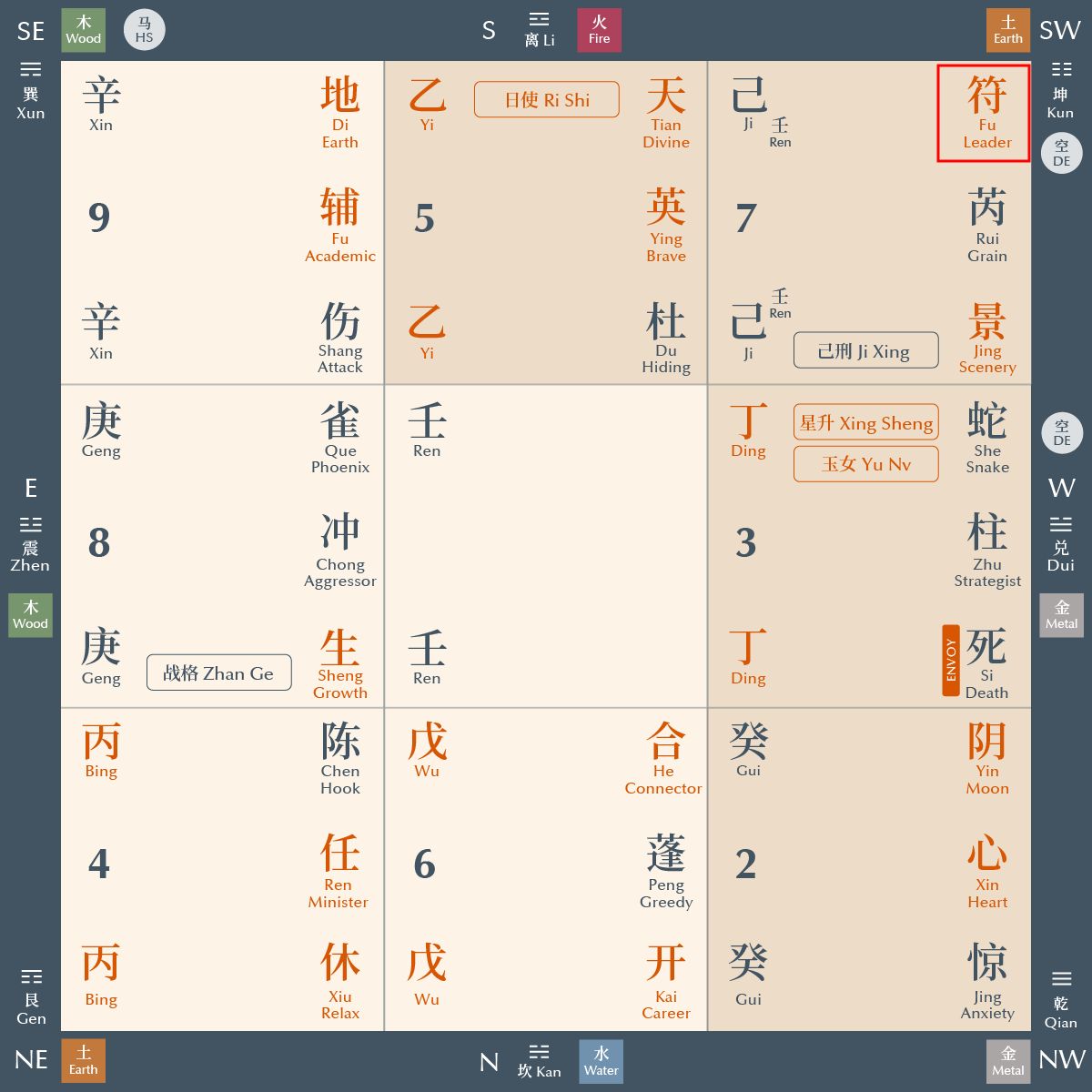Toggle the Wood element badge near SE corner

(83, 29)
